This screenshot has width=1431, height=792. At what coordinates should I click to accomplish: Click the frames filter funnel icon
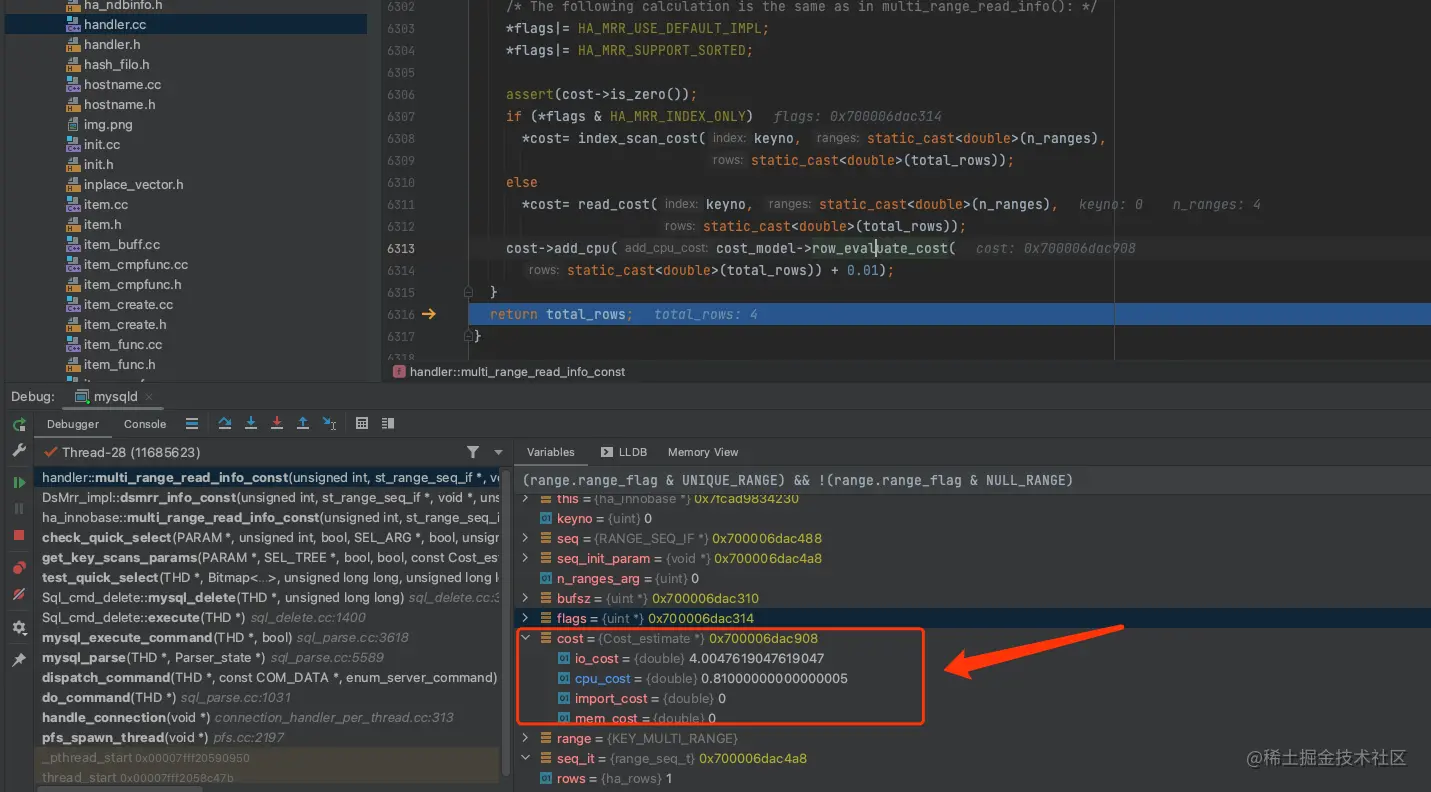[x=473, y=453]
